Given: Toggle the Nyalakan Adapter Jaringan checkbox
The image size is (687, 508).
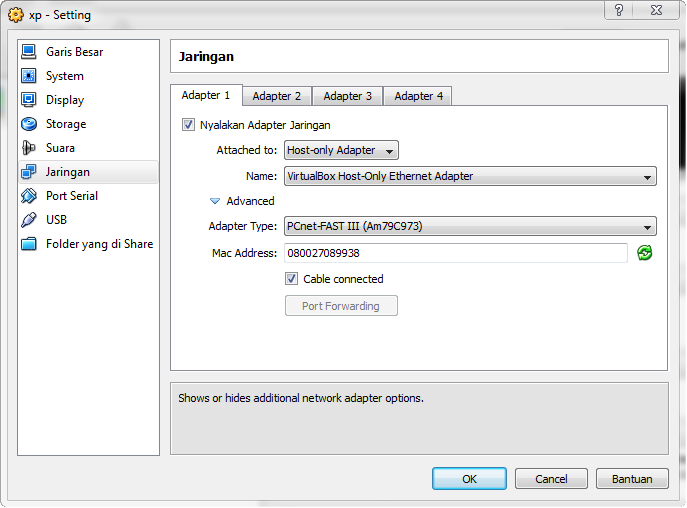Looking at the screenshot, I should tap(188, 125).
